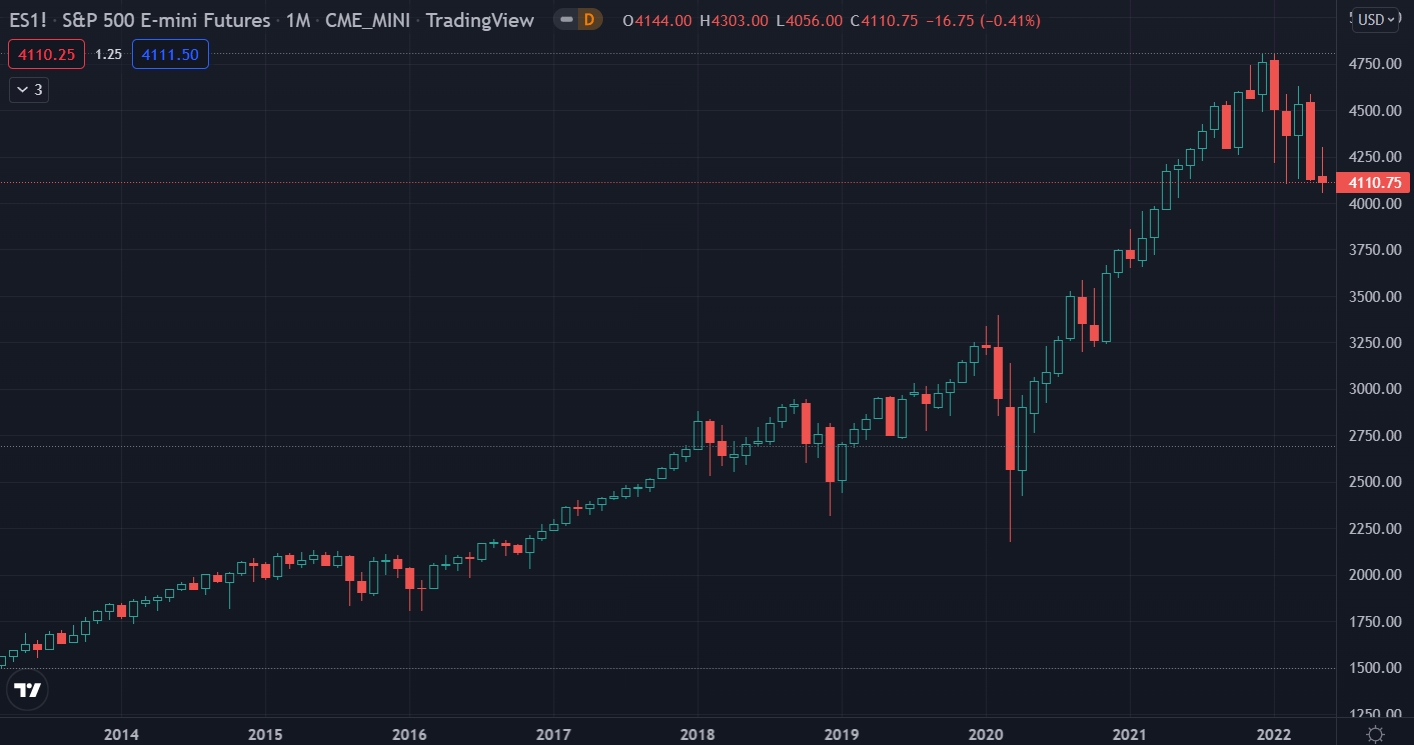This screenshot has width=1414, height=745.
Task: Click the blue 4111.50 buy price button
Action: click(170, 54)
